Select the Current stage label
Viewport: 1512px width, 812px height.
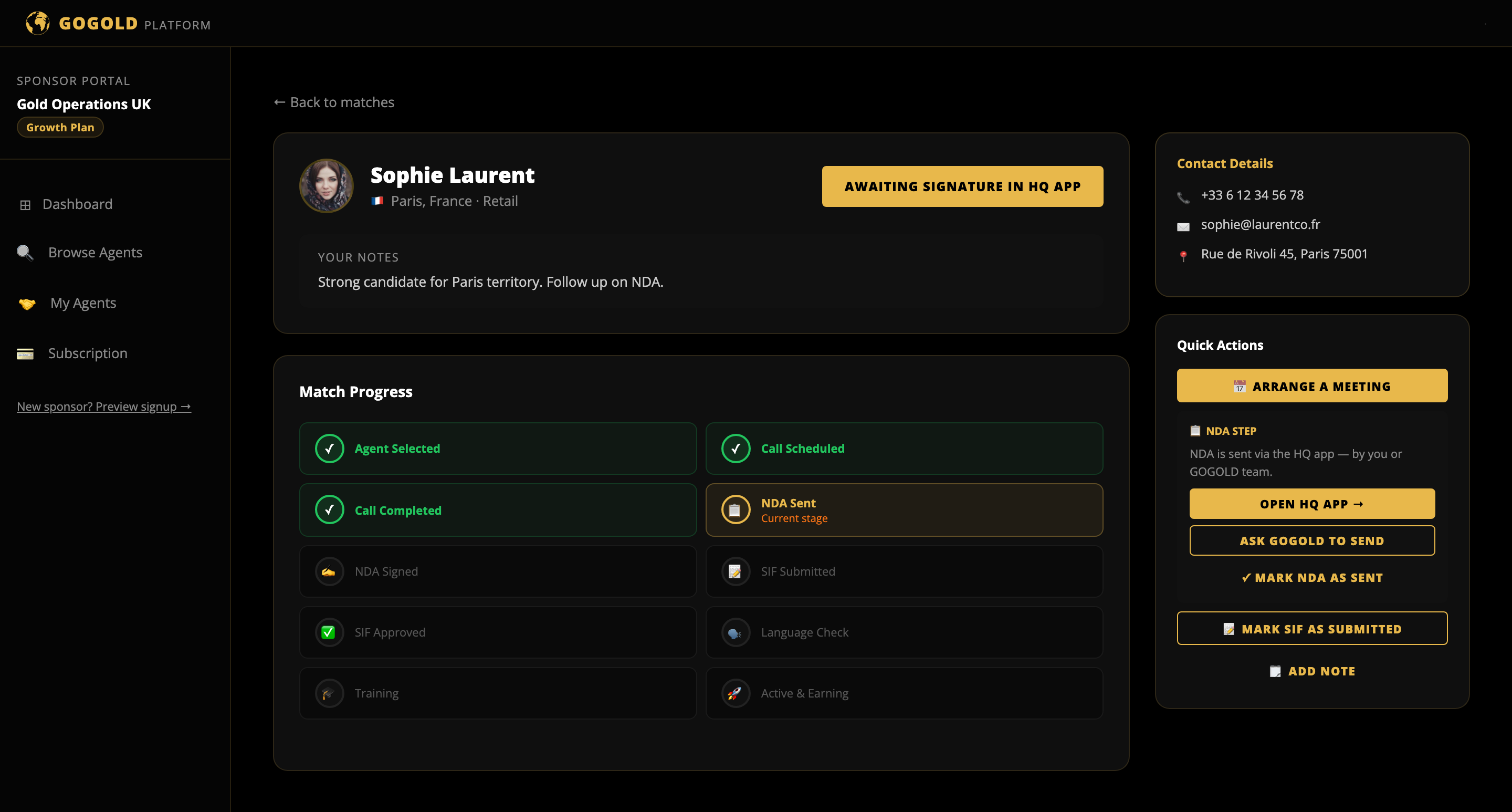794,518
